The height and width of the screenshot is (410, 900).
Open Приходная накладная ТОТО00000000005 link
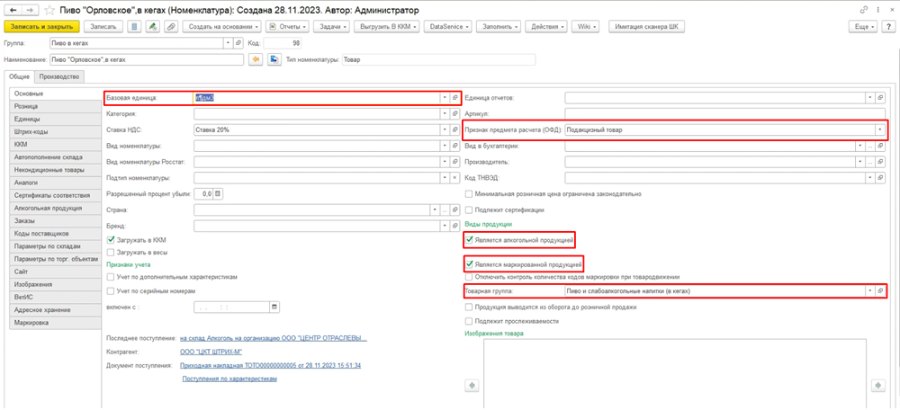(x=270, y=365)
